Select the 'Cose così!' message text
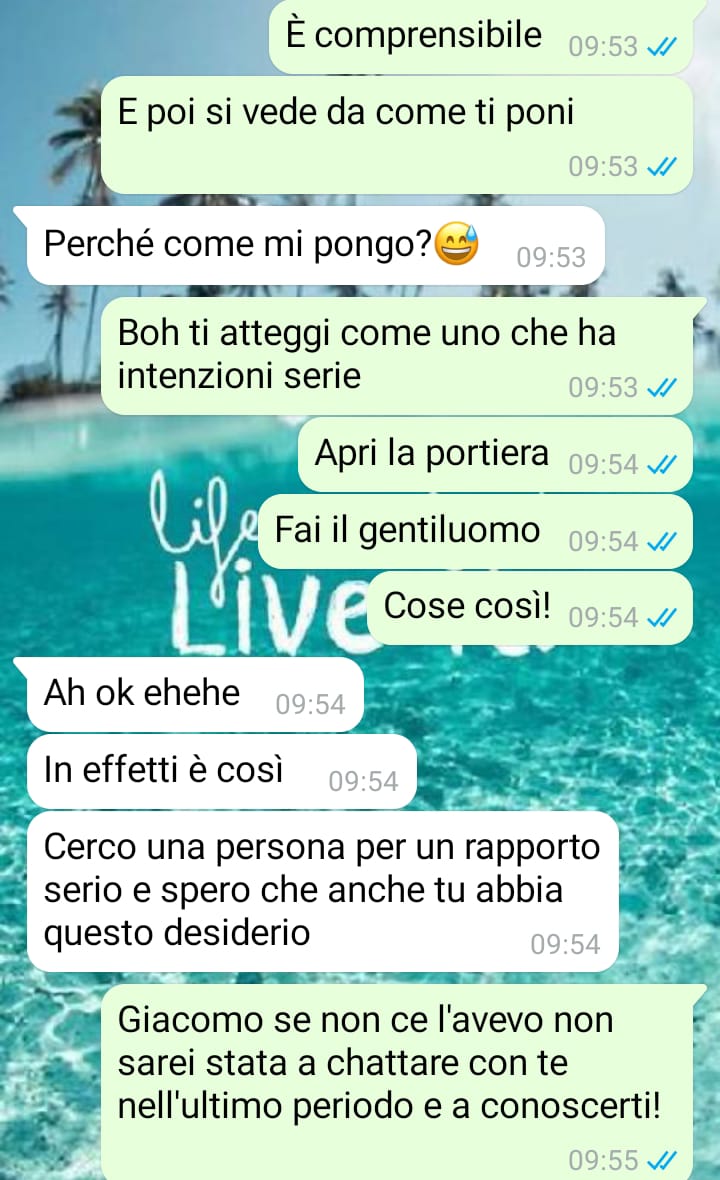 tap(467, 606)
